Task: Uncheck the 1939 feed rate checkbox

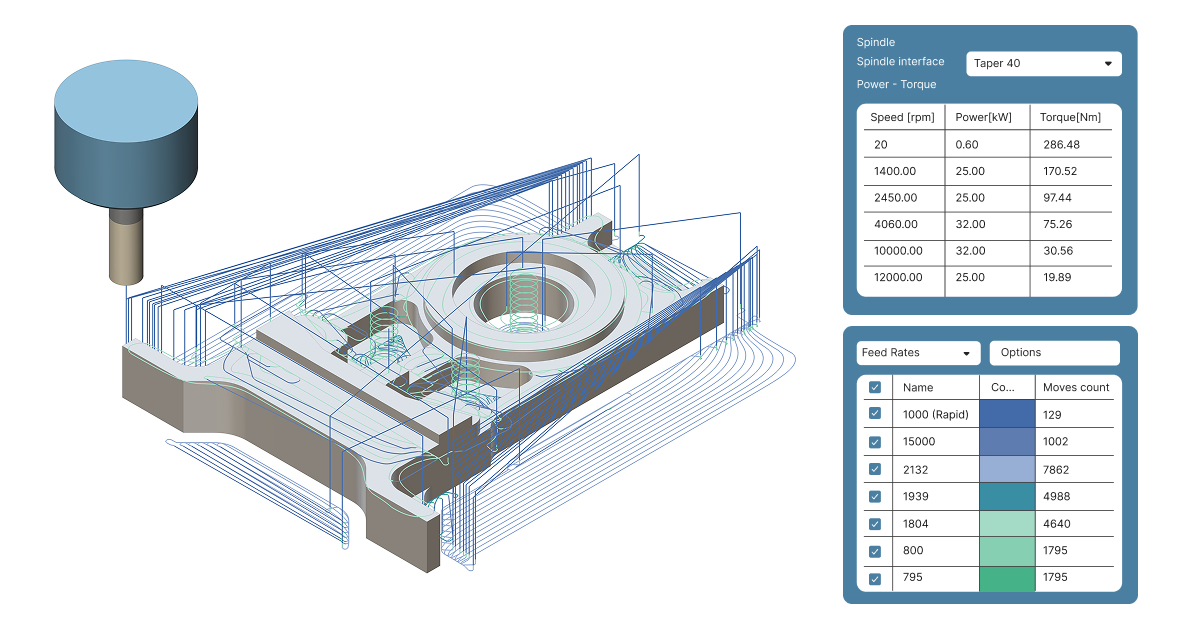Action: pyautogui.click(x=875, y=496)
